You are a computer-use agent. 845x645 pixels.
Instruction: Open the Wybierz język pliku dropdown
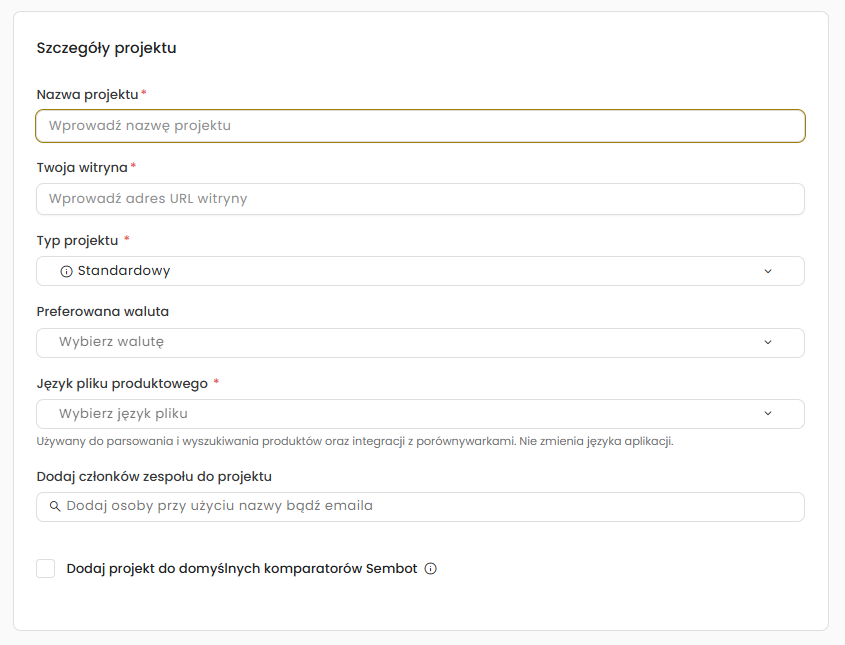pyautogui.click(x=420, y=413)
